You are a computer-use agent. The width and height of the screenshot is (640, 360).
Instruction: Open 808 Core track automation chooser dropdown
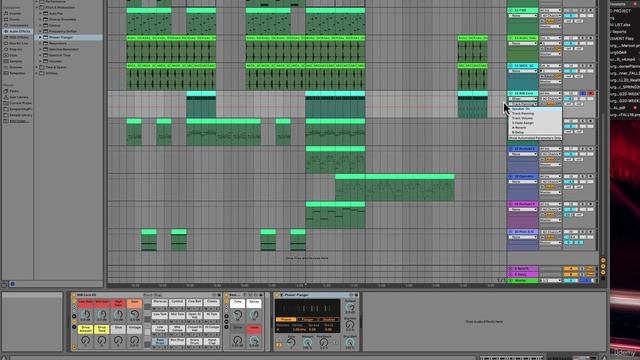[x=523, y=104]
